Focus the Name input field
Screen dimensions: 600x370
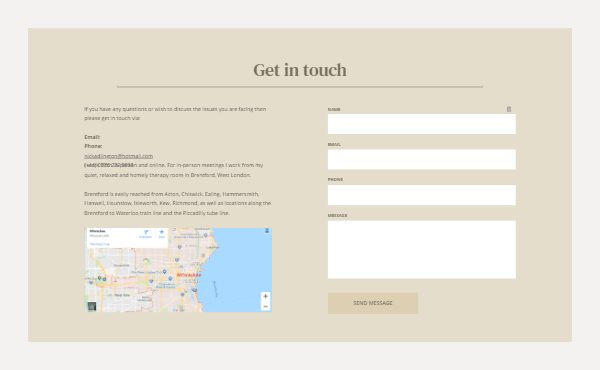coord(422,124)
